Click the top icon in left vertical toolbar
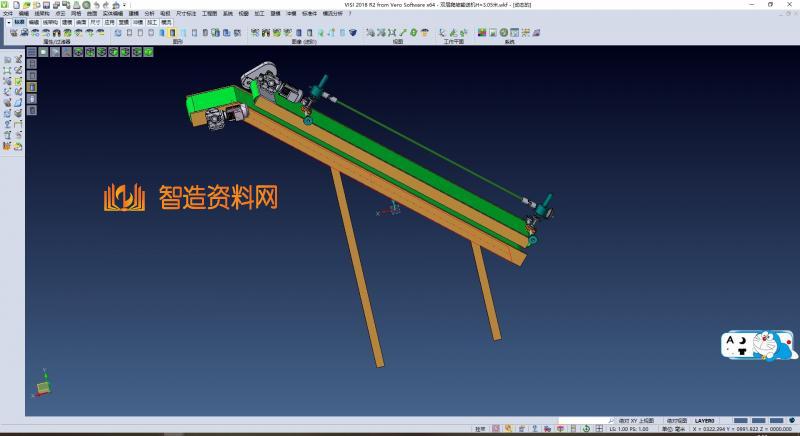This screenshot has height=436, width=800. (7, 60)
